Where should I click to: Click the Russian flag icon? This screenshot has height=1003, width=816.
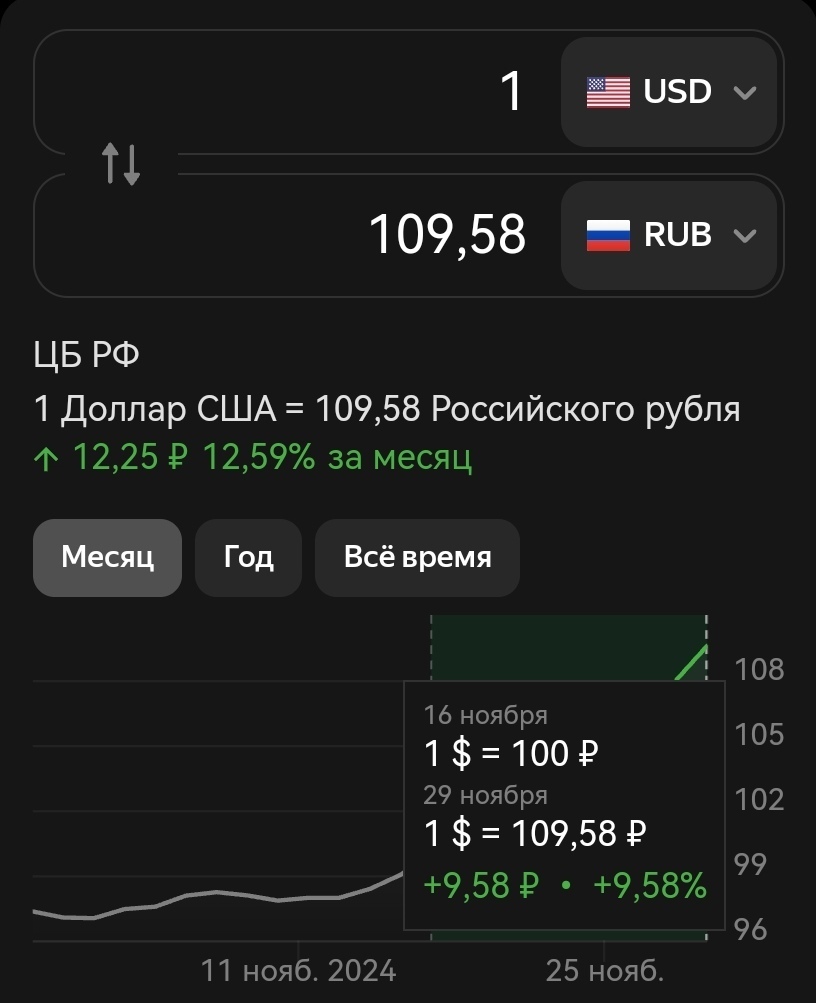608,235
